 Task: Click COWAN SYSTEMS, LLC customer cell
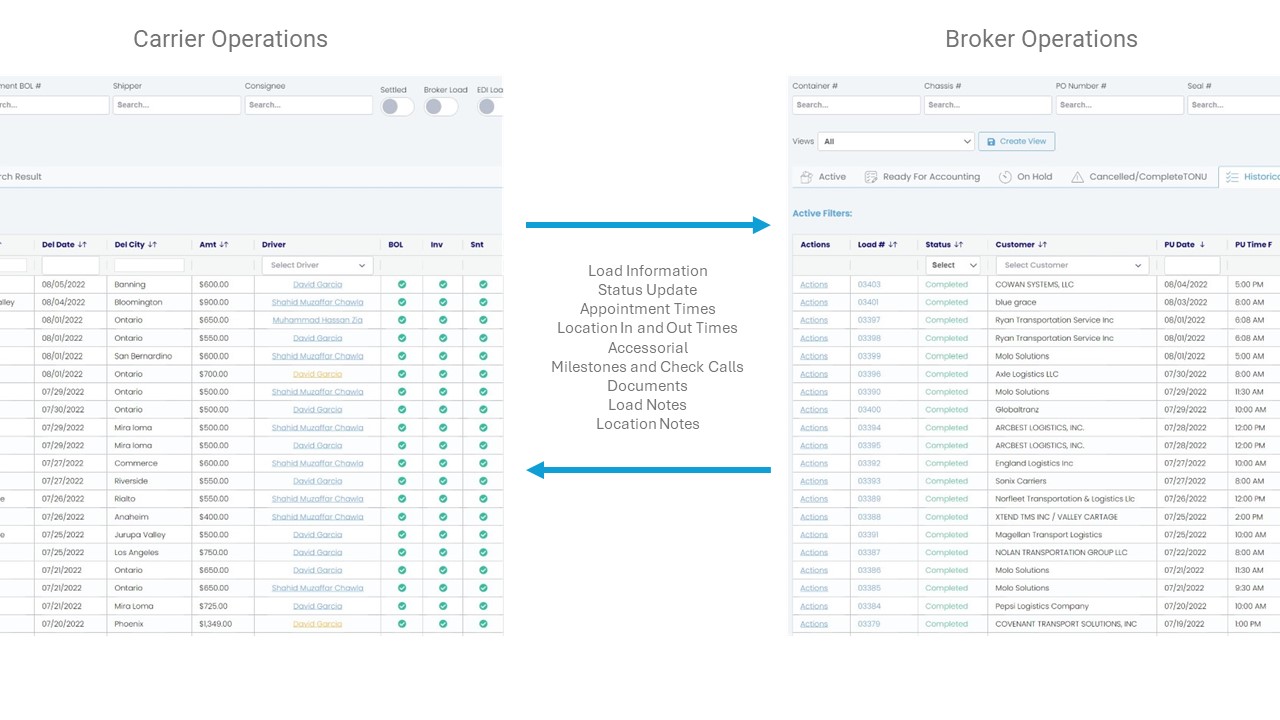click(x=1034, y=285)
